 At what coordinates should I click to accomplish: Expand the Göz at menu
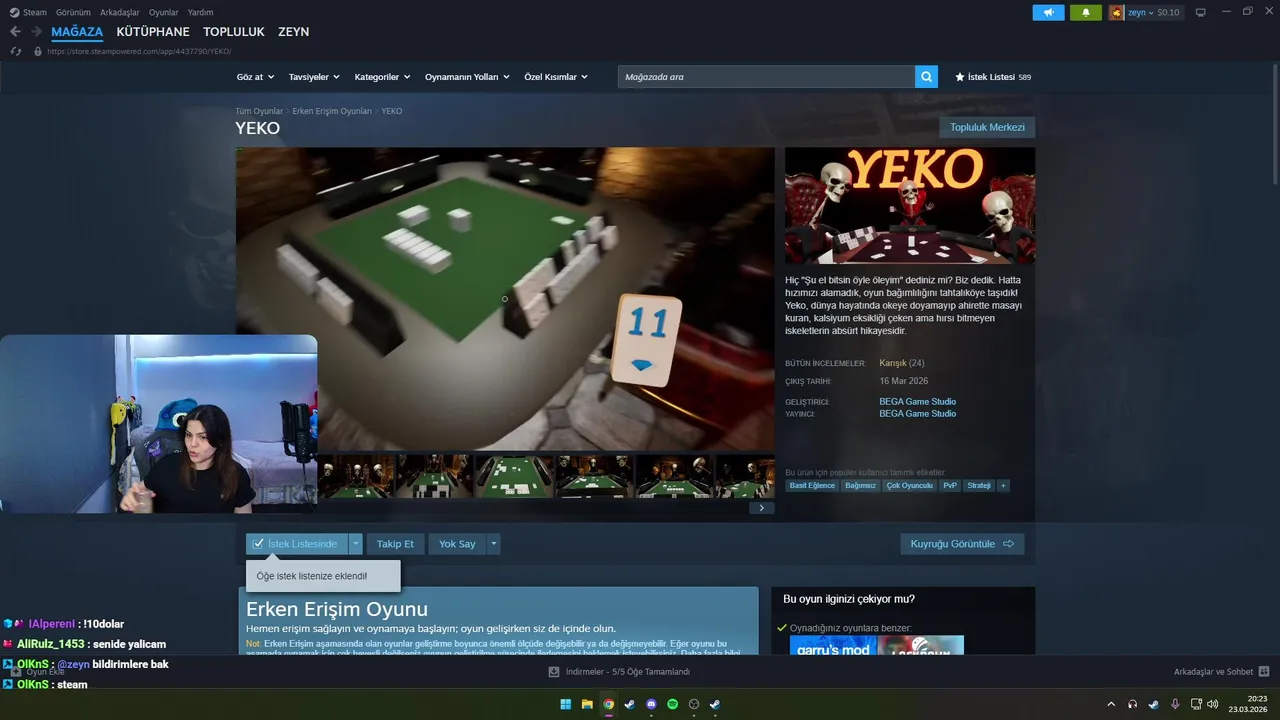pyautogui.click(x=254, y=77)
